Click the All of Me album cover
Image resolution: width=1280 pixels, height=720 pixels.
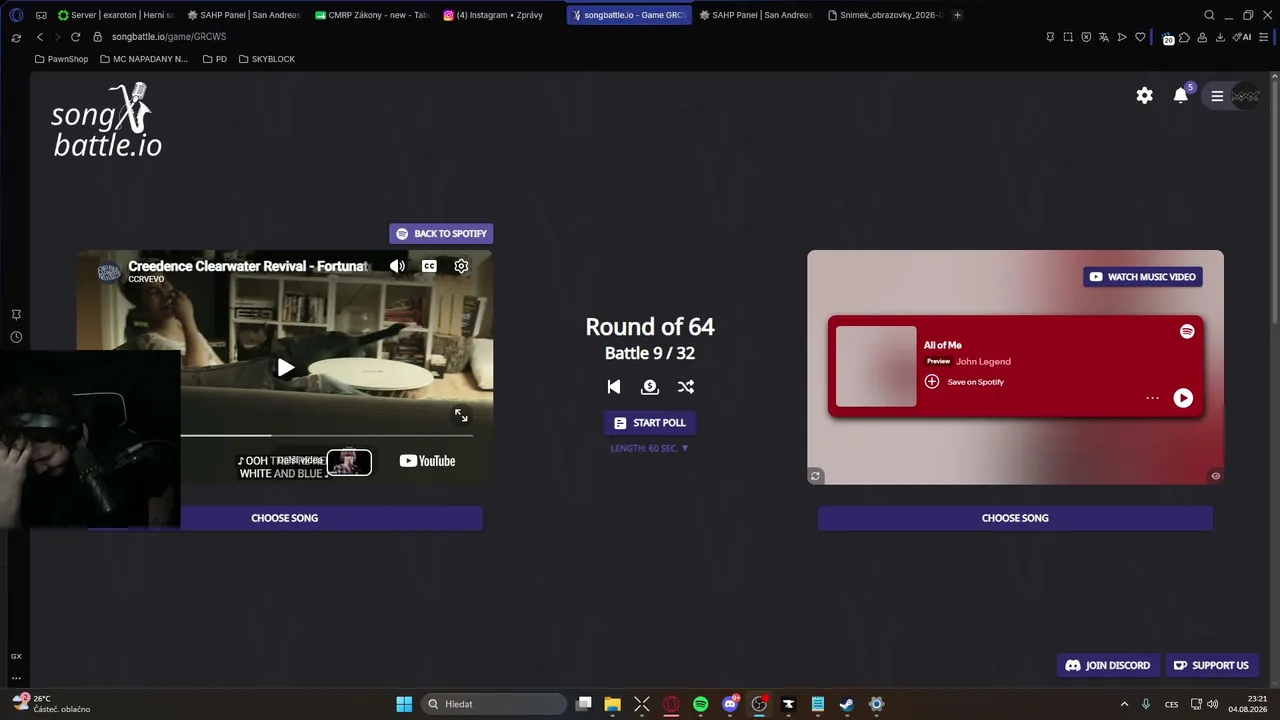[876, 367]
